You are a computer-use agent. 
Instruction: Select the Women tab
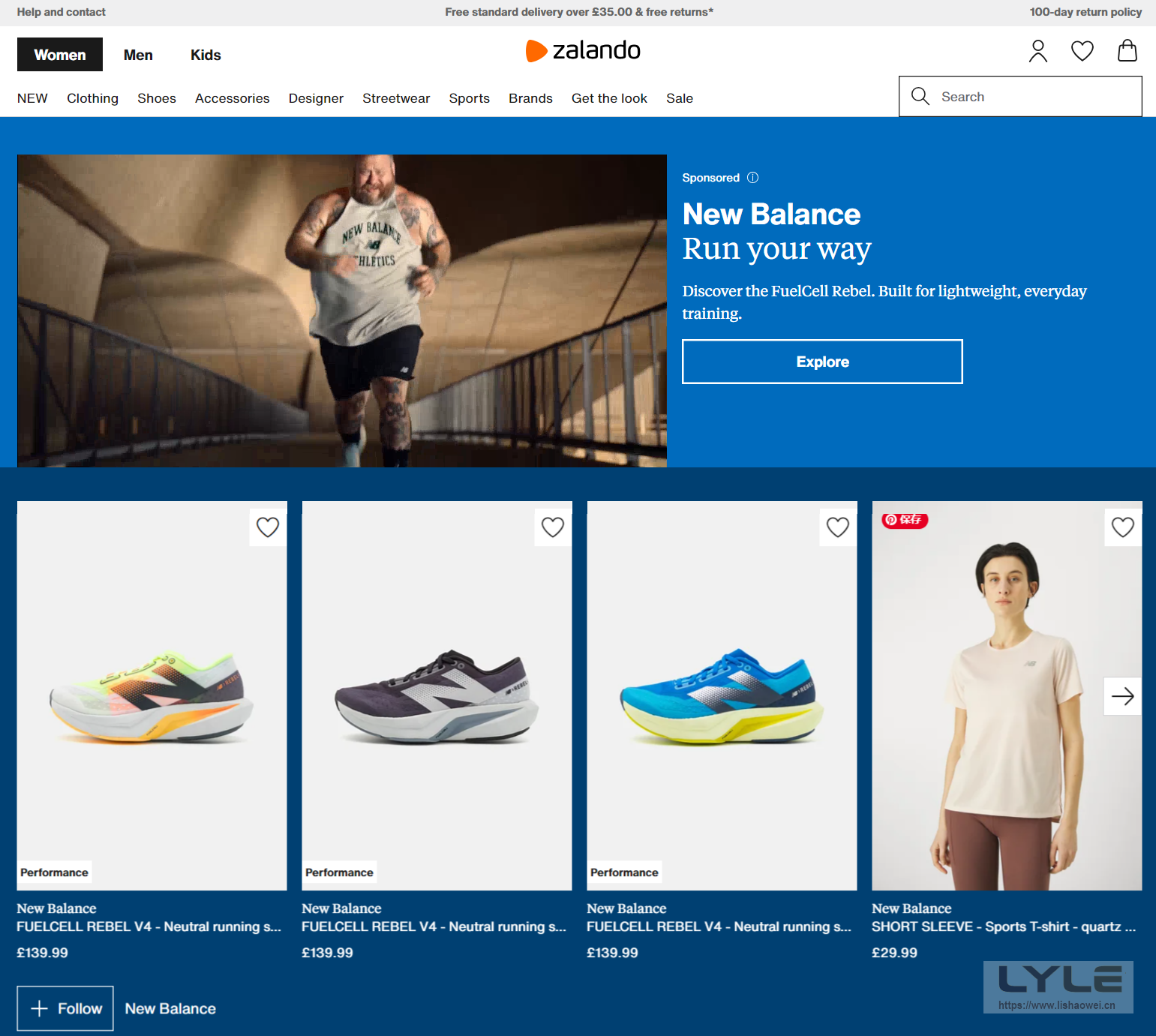[60, 55]
